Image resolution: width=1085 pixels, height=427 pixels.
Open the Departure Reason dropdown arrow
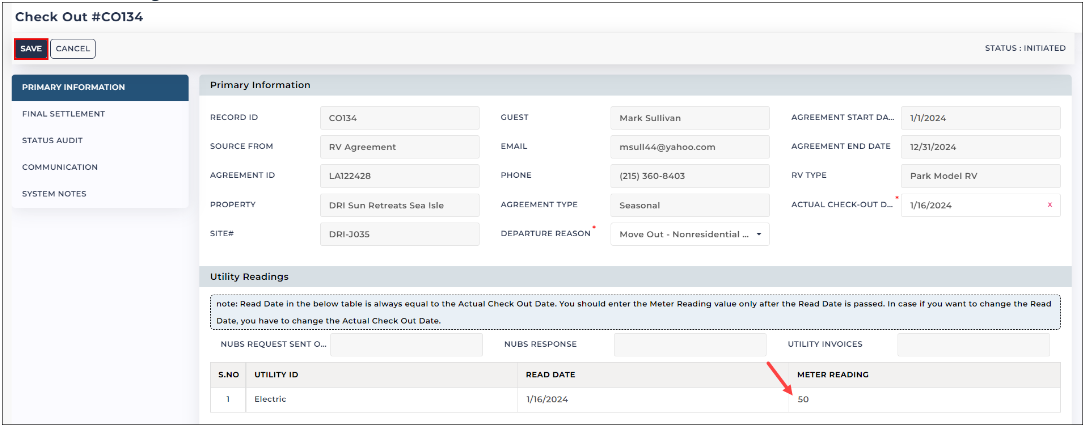[x=758, y=235]
